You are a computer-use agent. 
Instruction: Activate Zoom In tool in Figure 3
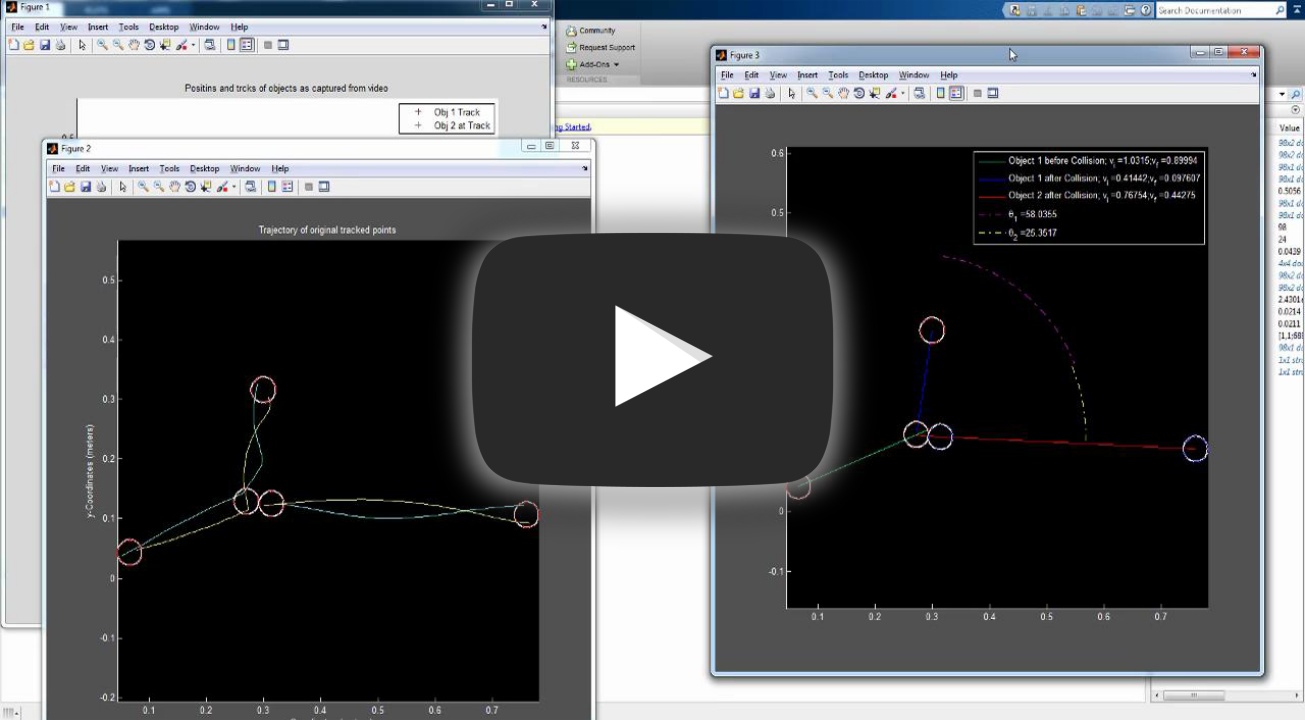coord(812,93)
